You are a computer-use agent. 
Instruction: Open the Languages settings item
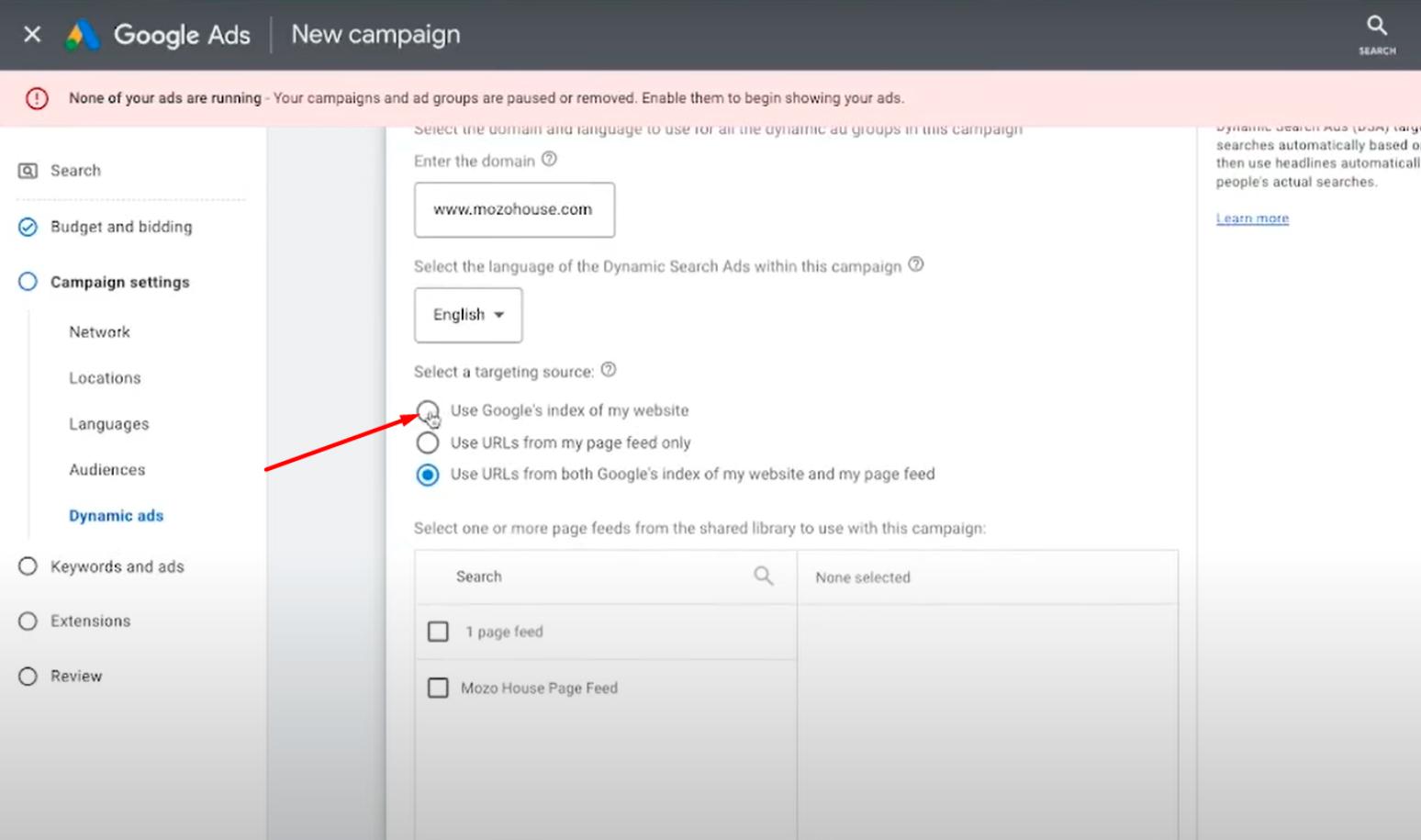108,424
